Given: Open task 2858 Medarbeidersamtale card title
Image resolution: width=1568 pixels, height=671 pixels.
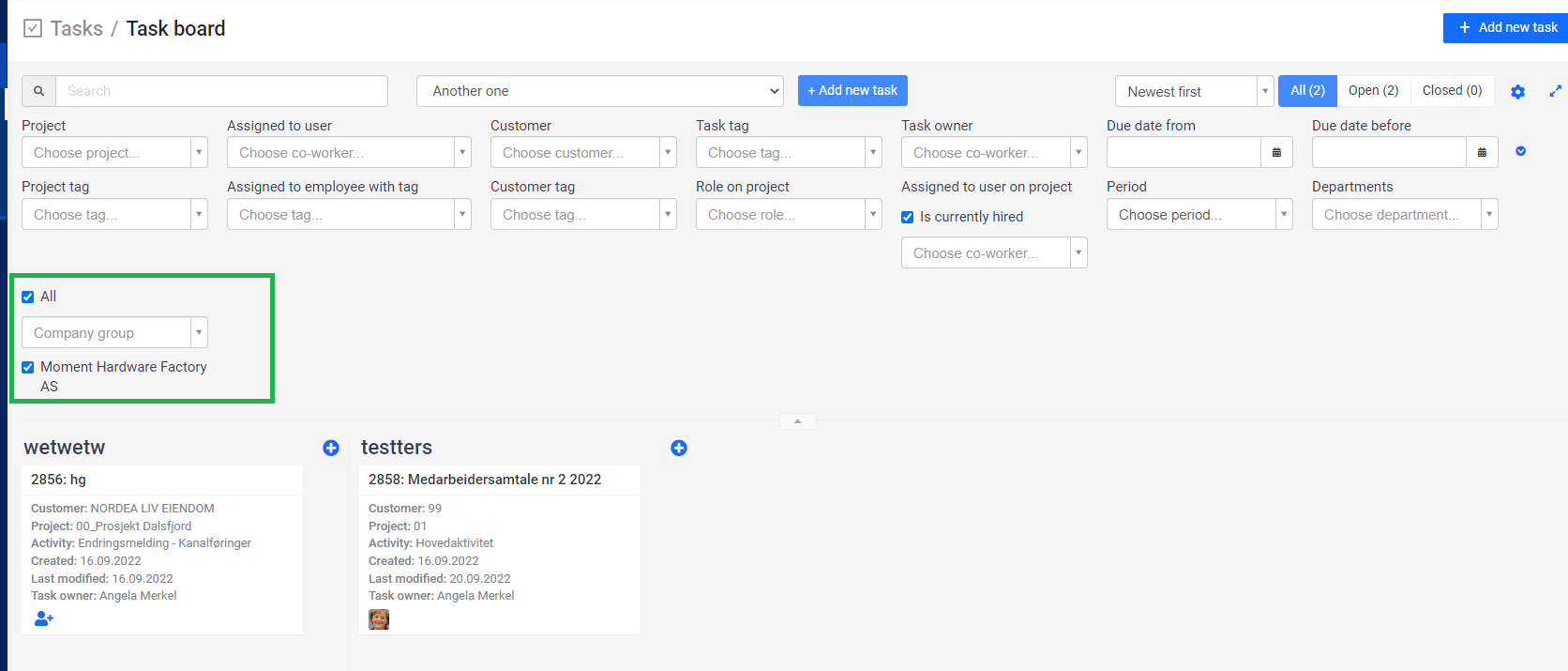Looking at the screenshot, I should tap(485, 480).
